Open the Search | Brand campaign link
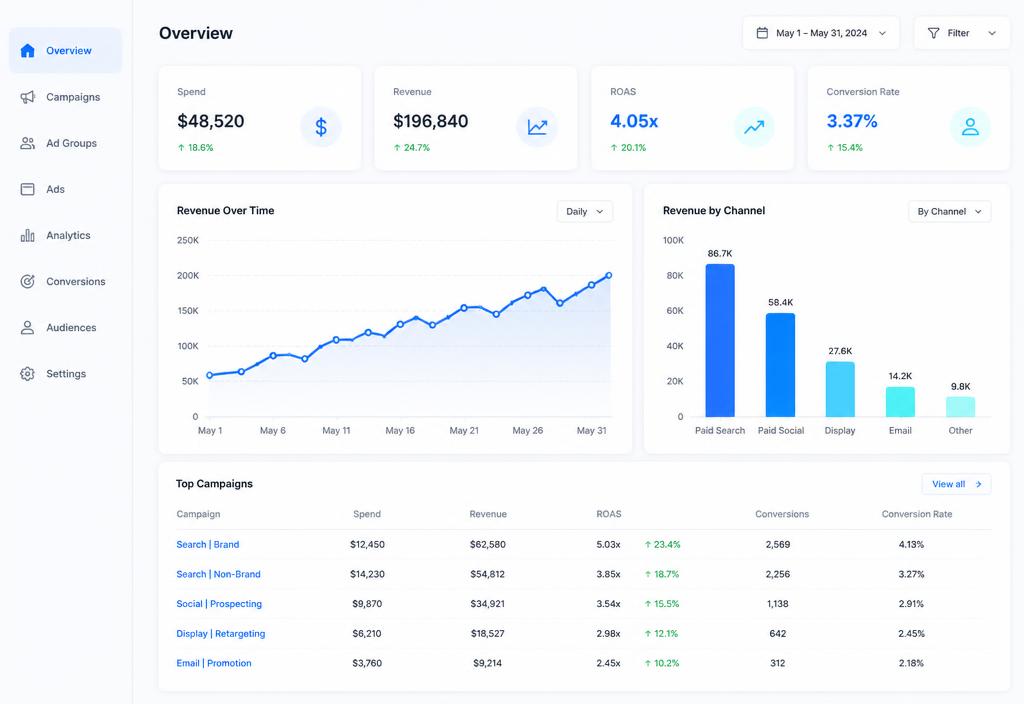Screen dimensions: 1024x704 [208, 544]
